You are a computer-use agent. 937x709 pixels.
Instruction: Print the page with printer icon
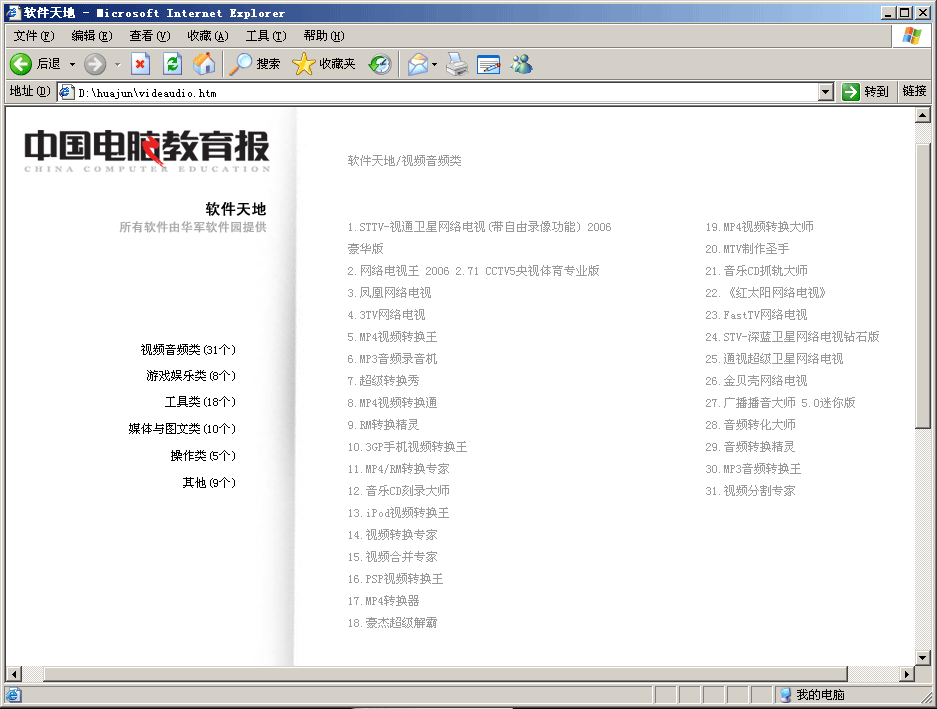pos(457,64)
